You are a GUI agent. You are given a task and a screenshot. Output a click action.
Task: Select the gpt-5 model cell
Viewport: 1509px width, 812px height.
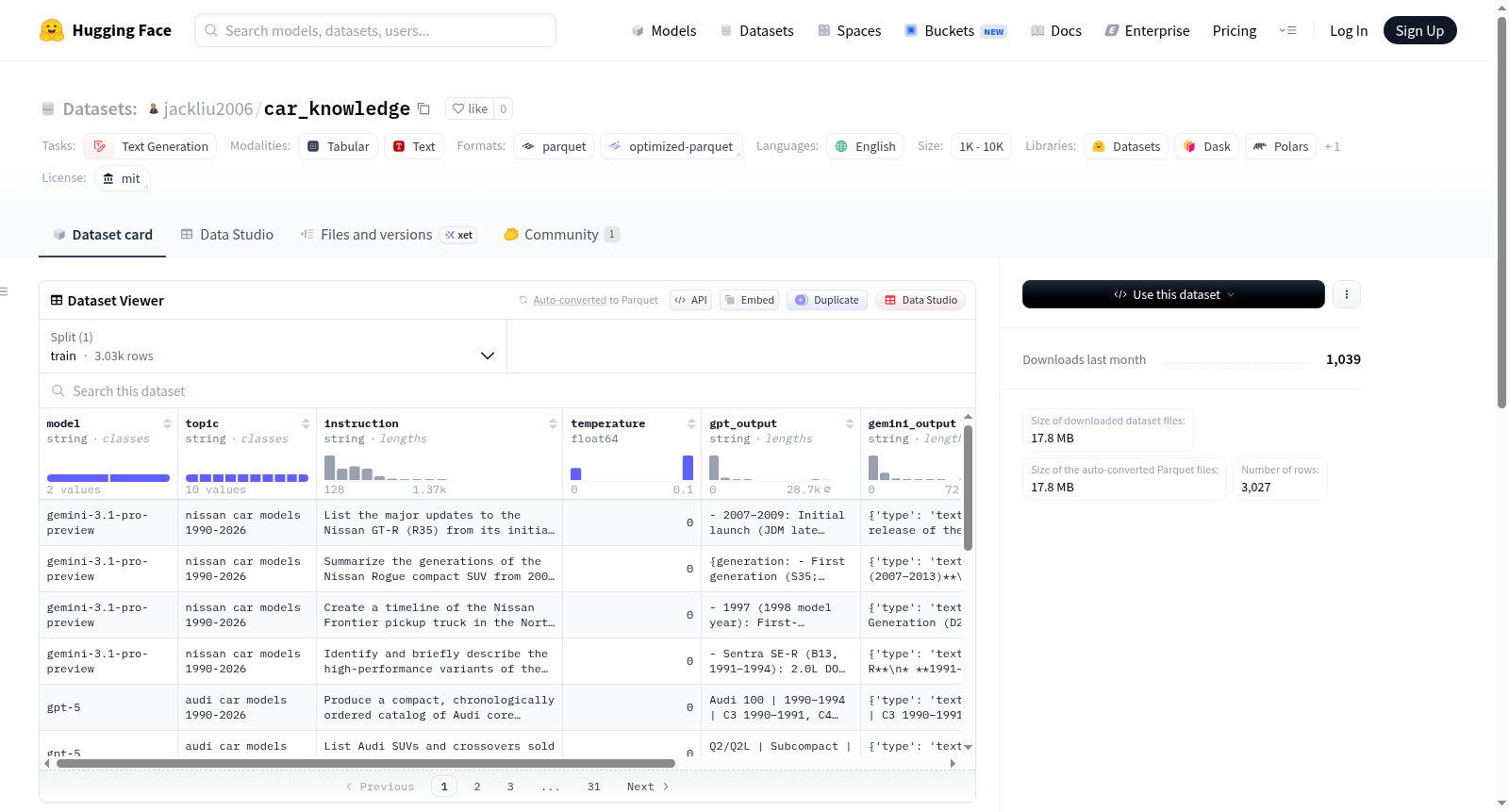coord(108,707)
